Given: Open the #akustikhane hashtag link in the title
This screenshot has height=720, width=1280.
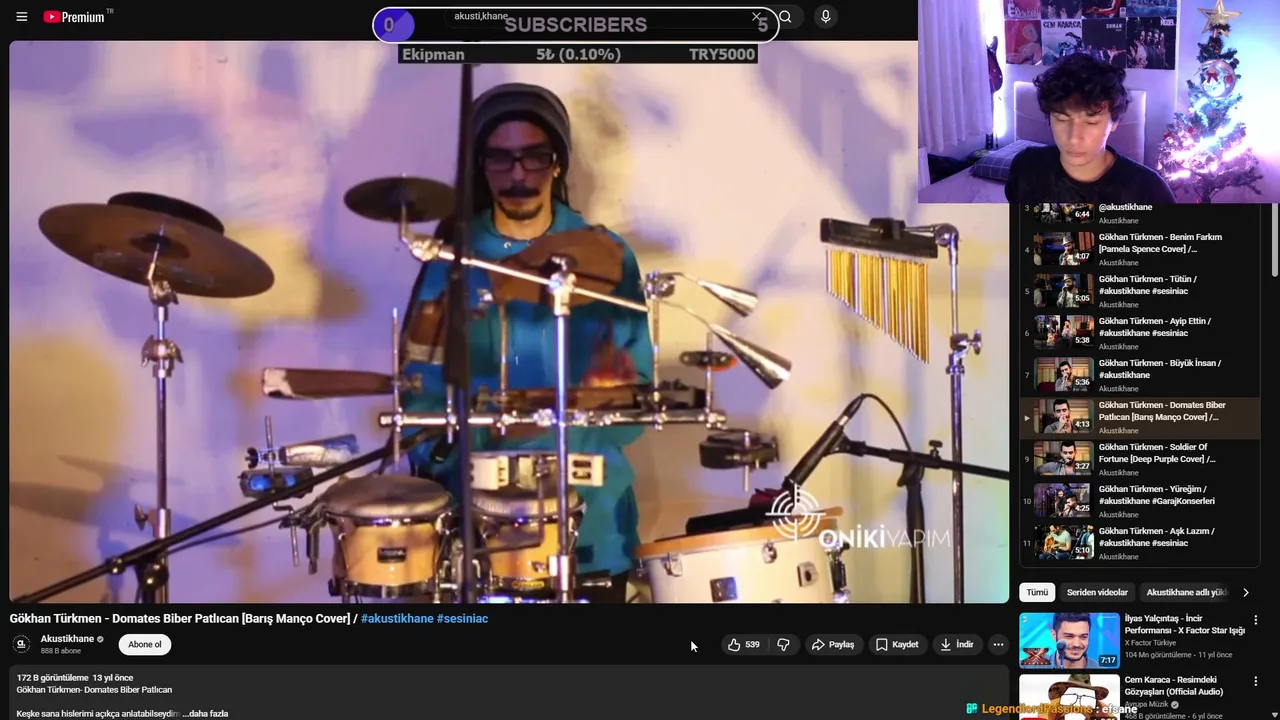Looking at the screenshot, I should coord(397,619).
